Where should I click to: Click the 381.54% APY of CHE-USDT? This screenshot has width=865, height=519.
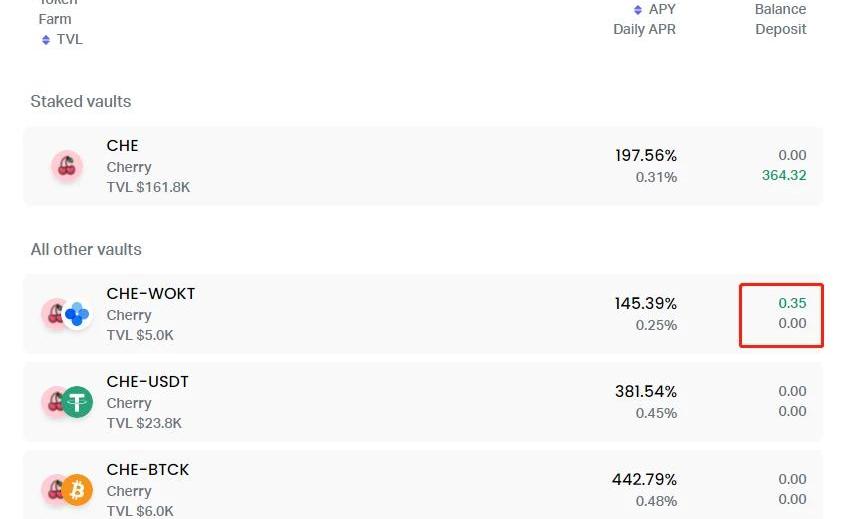[x=646, y=392]
